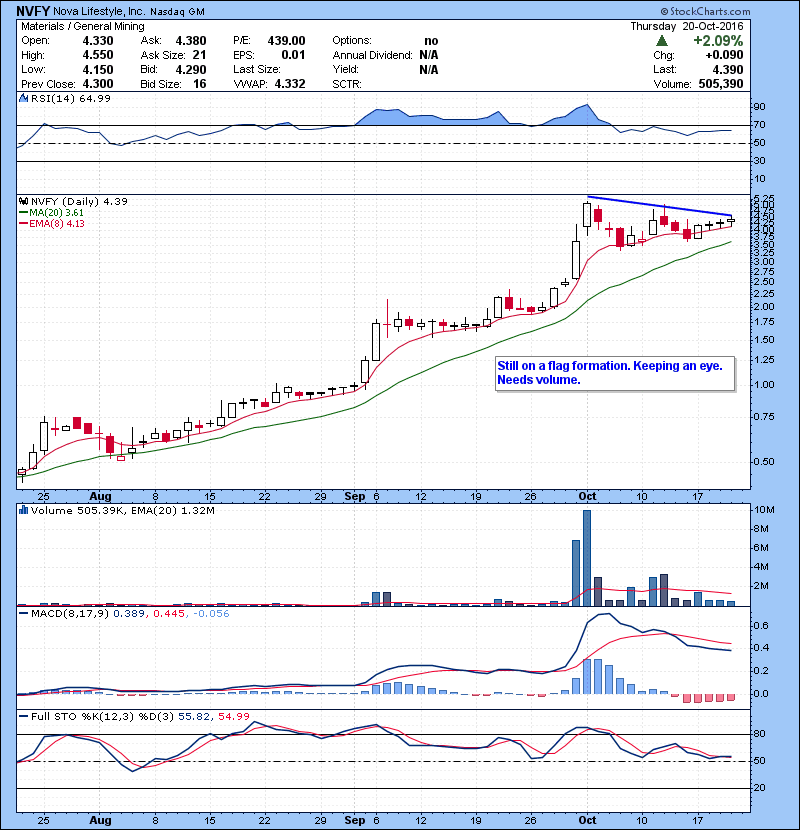Click the stochastic 80 axis level label

tap(759, 734)
